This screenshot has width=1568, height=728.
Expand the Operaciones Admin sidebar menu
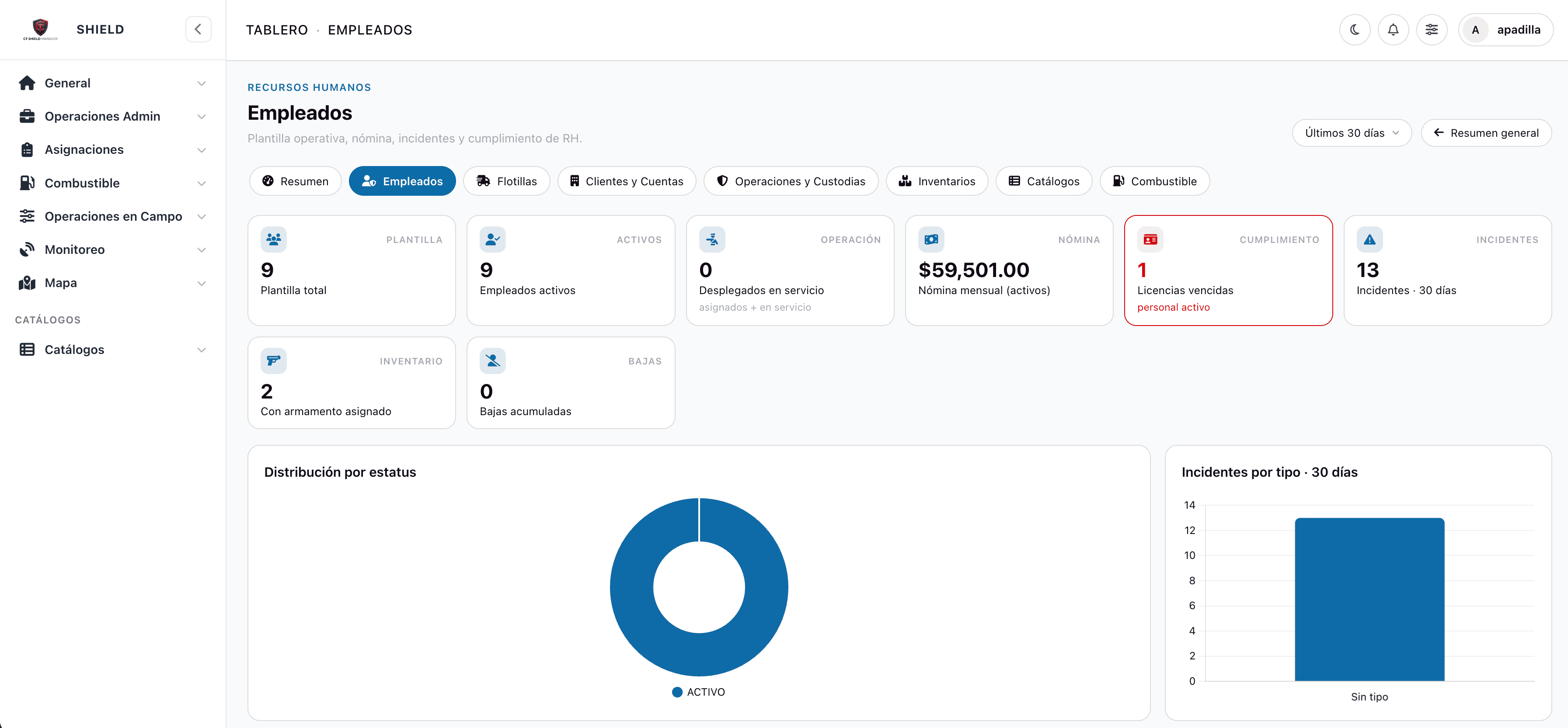(113, 116)
